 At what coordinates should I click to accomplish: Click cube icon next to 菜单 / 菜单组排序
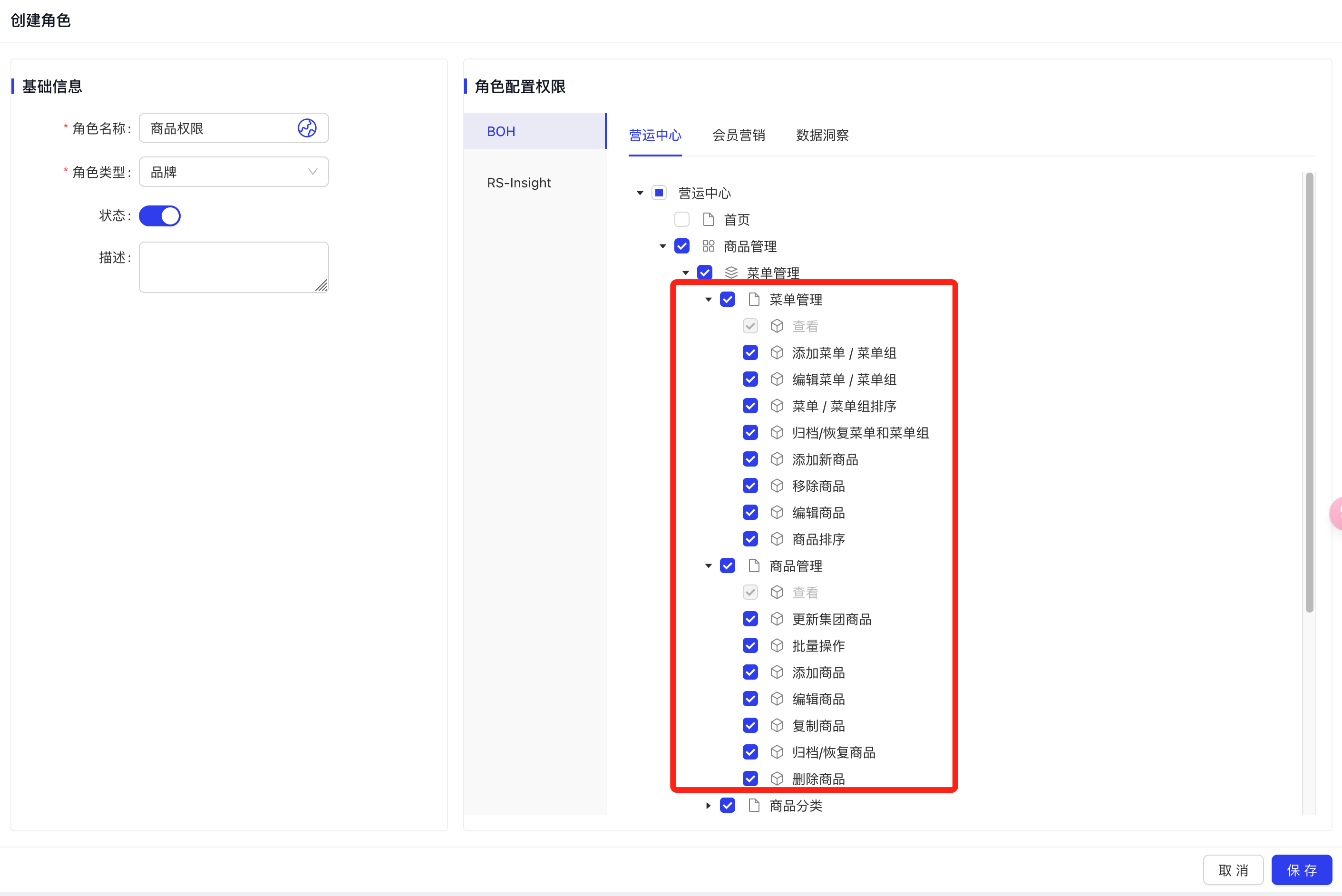[x=777, y=406]
